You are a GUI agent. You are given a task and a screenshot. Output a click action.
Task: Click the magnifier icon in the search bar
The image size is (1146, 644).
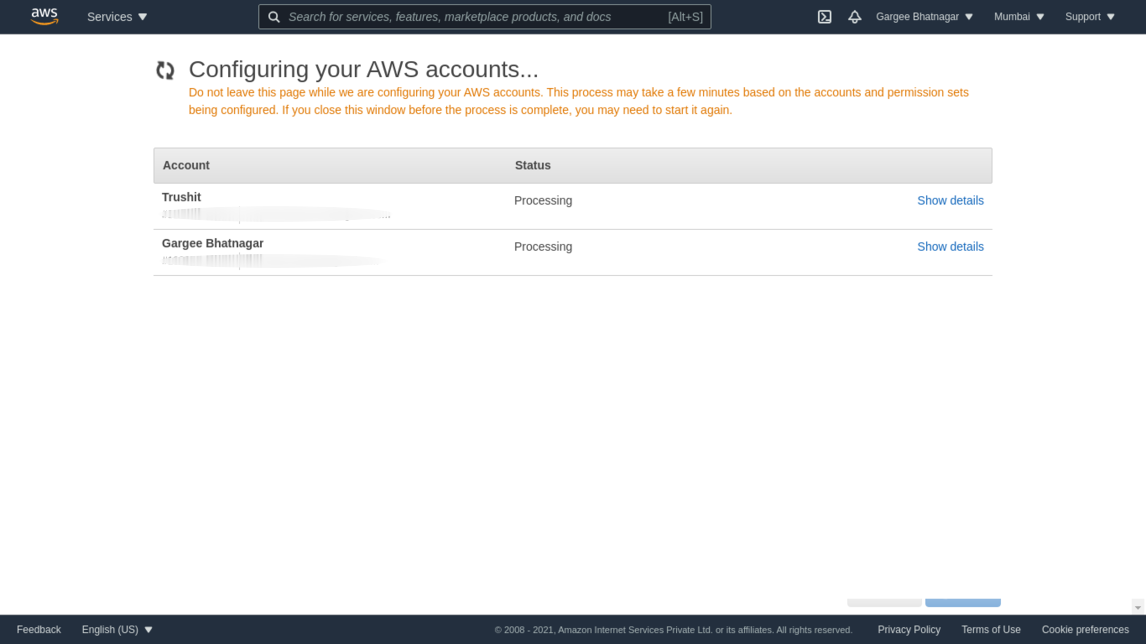coord(274,17)
